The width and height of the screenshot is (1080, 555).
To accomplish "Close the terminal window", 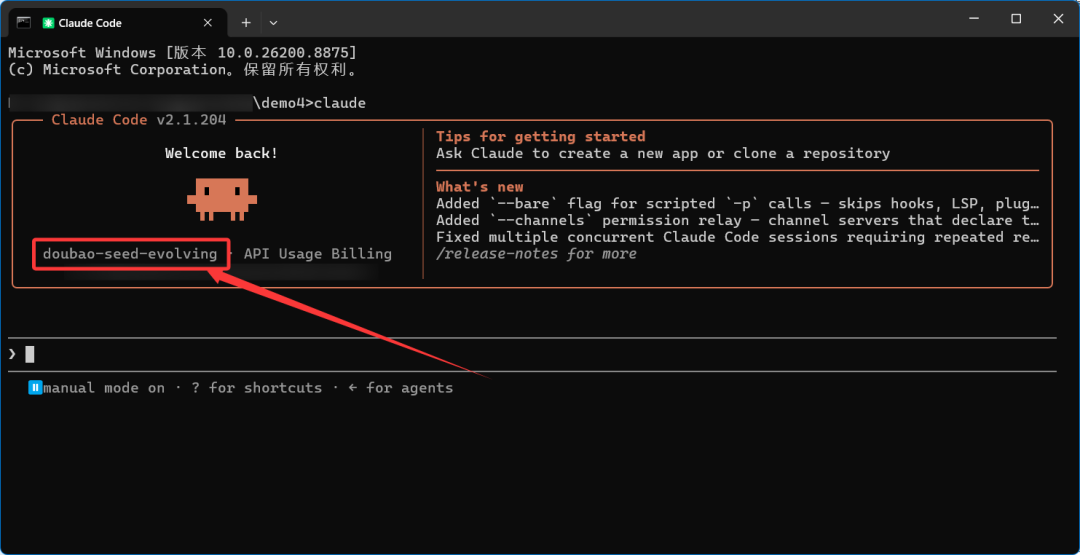I will 1059,19.
